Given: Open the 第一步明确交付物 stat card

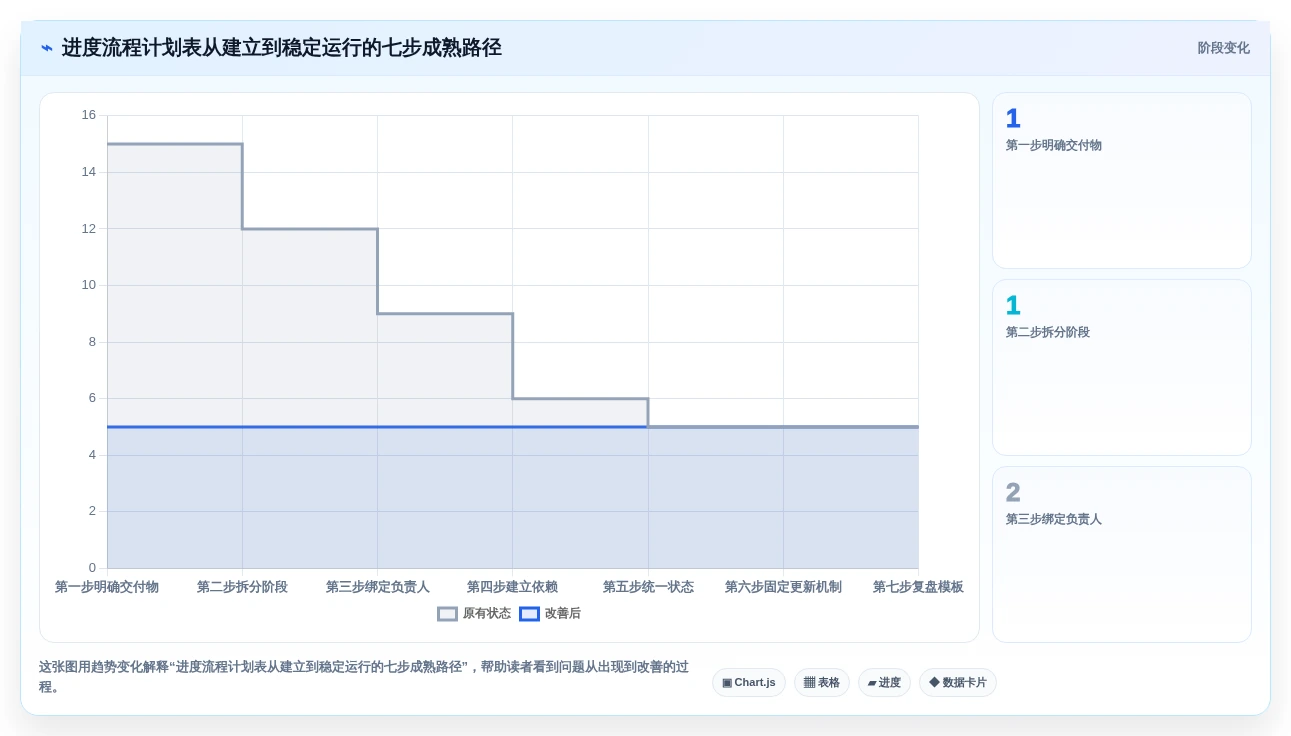Looking at the screenshot, I should coord(1122,181).
